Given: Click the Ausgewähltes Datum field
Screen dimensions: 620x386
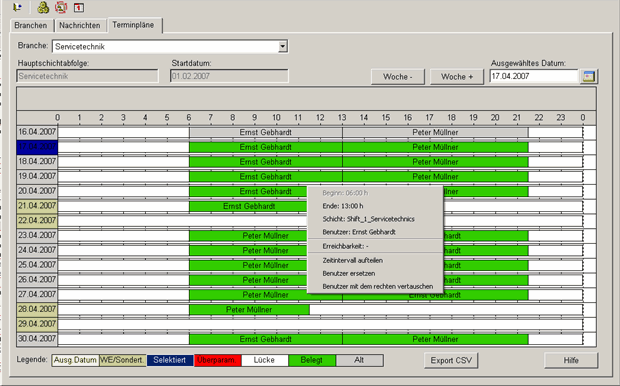Looking at the screenshot, I should pyautogui.click(x=534, y=76).
